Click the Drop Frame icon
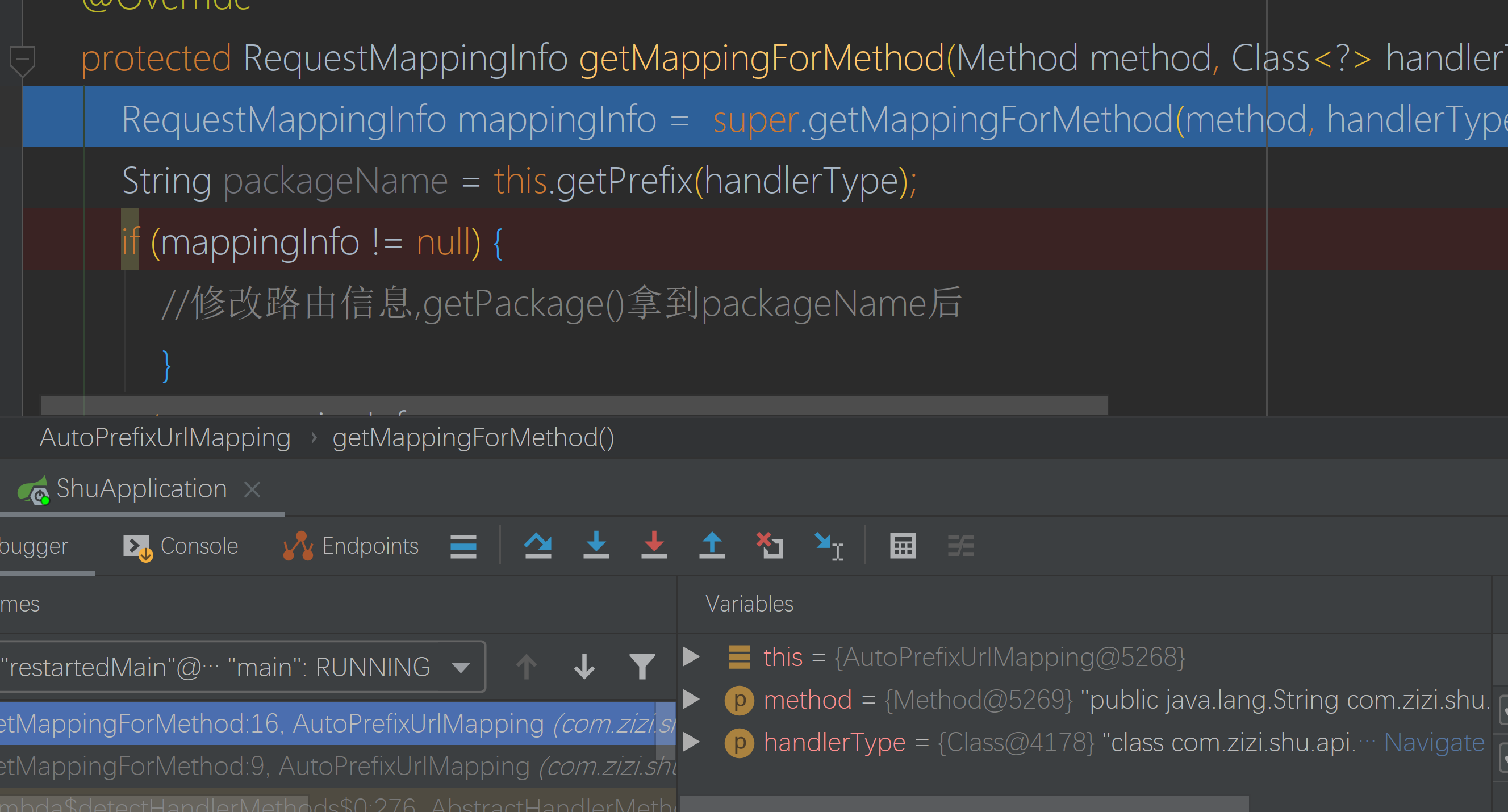The width and height of the screenshot is (1508, 812). (769, 546)
